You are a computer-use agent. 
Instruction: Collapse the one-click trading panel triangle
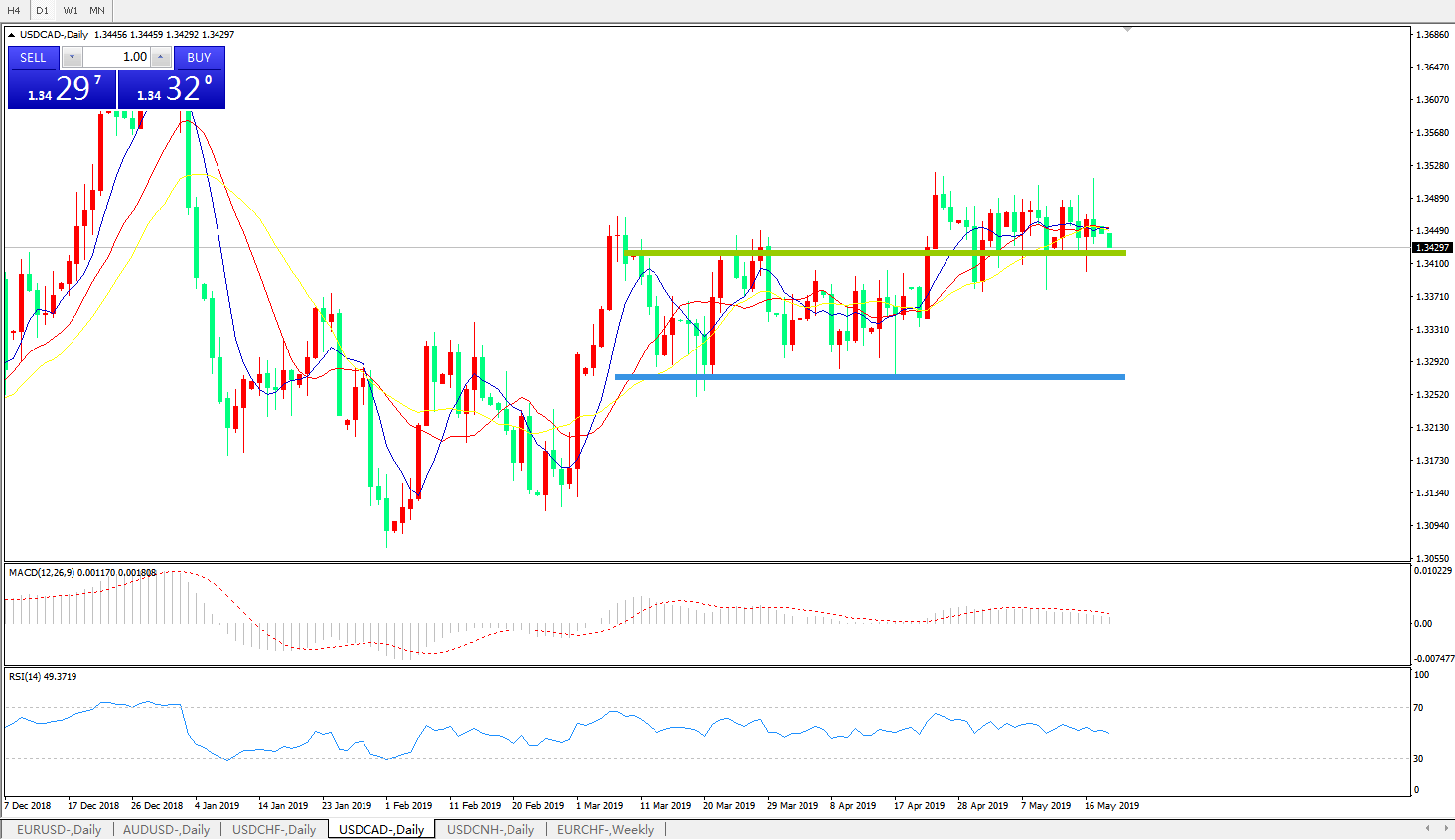tap(12, 35)
